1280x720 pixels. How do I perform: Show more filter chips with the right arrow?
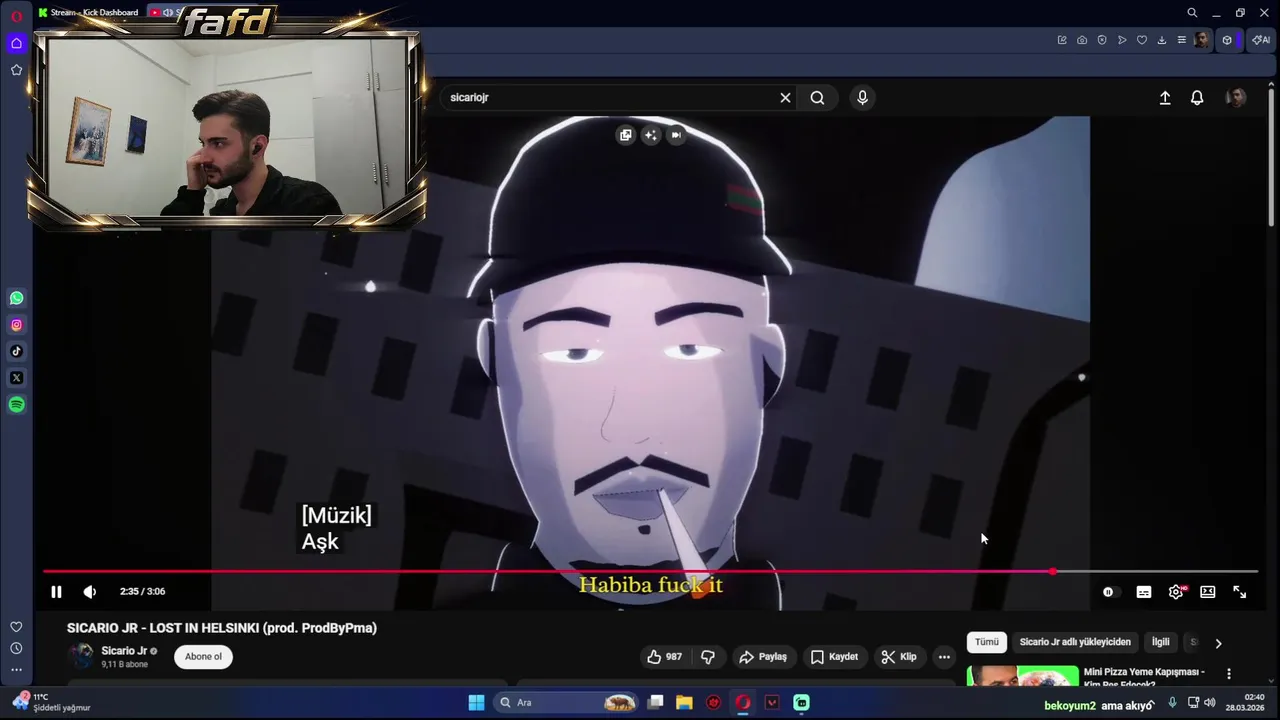click(x=1218, y=643)
